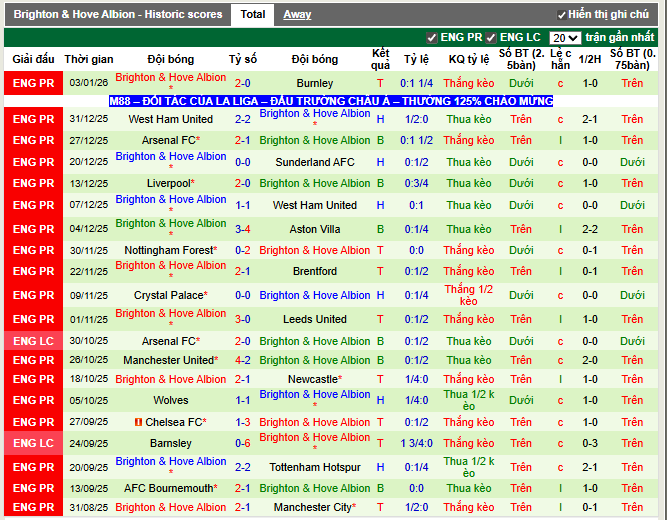Open Manchester City team link
Image resolution: width=667 pixels, height=520 pixels.
(315, 507)
